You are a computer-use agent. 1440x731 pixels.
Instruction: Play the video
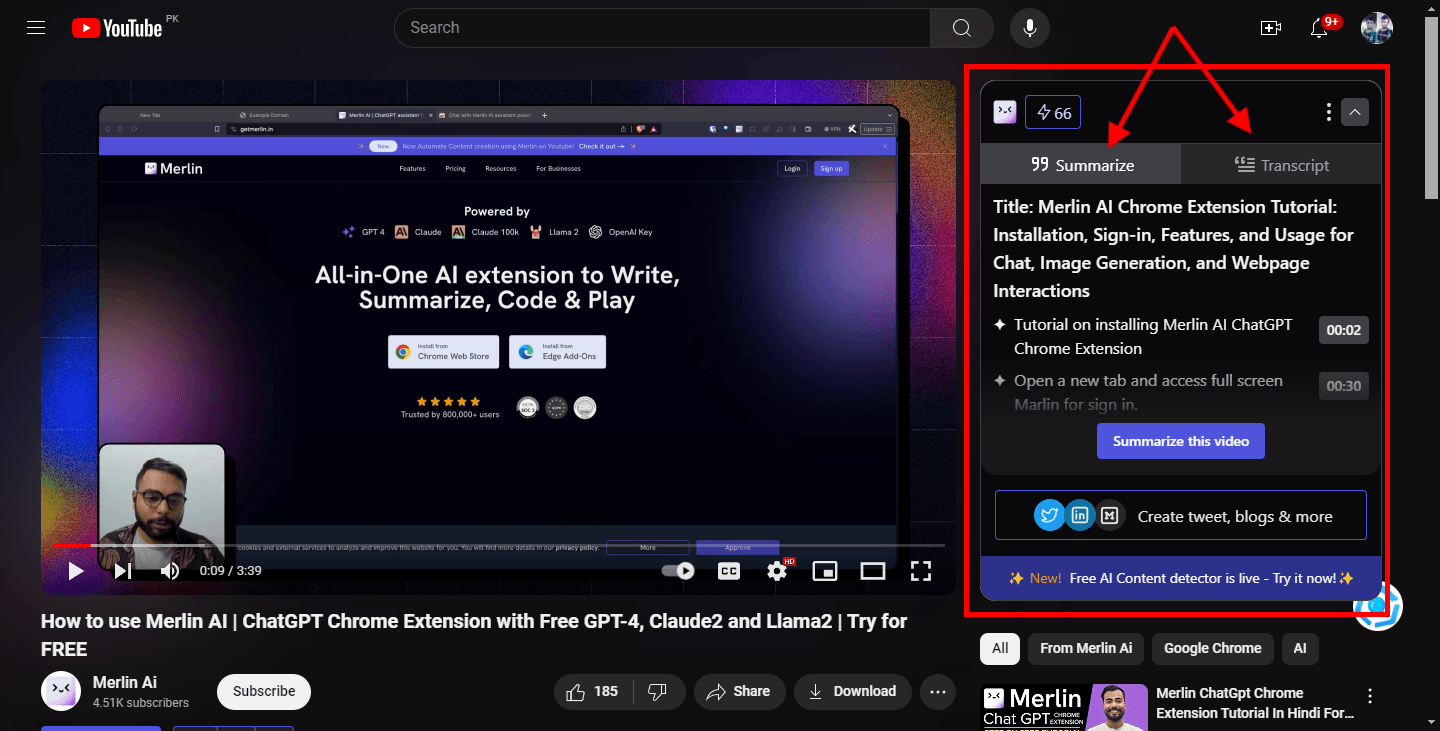coord(75,571)
